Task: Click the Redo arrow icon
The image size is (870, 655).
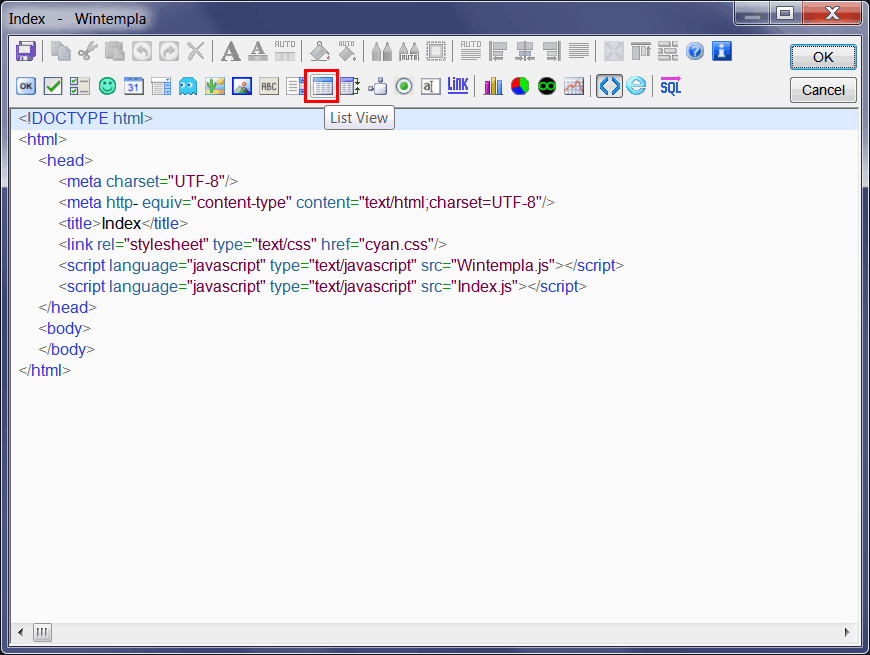Action: click(169, 52)
